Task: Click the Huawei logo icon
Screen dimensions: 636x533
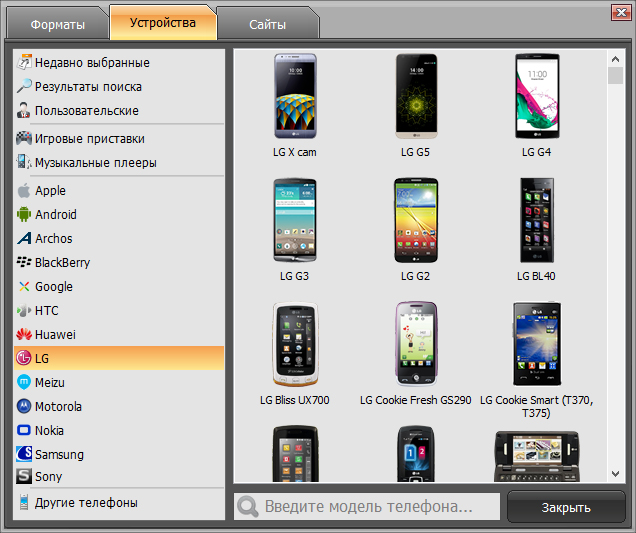Action: (24, 334)
